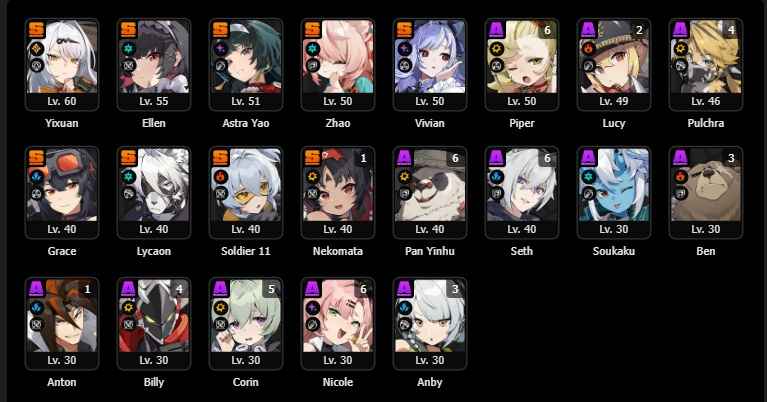767x402 pixels.
Task: Click the number 4 badge on Pulchra
Action: click(x=731, y=30)
